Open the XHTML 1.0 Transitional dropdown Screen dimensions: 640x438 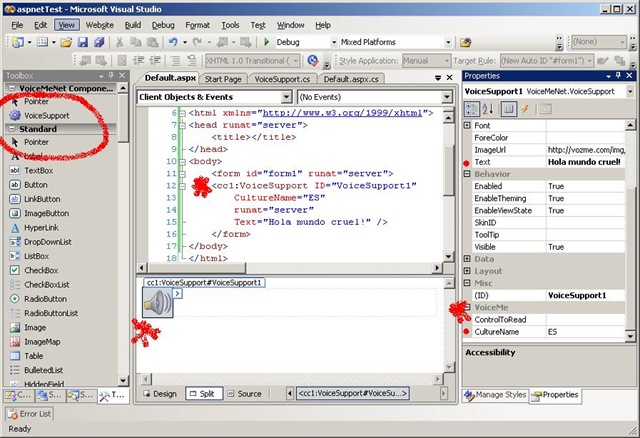(296, 61)
